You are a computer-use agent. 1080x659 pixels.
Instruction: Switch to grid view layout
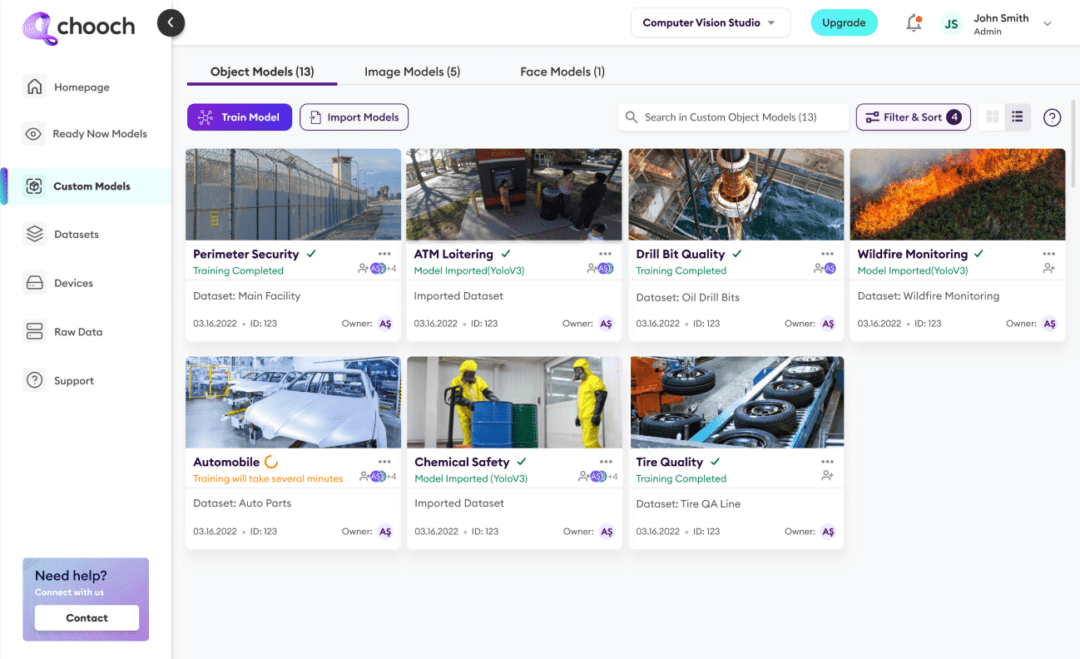tap(993, 118)
